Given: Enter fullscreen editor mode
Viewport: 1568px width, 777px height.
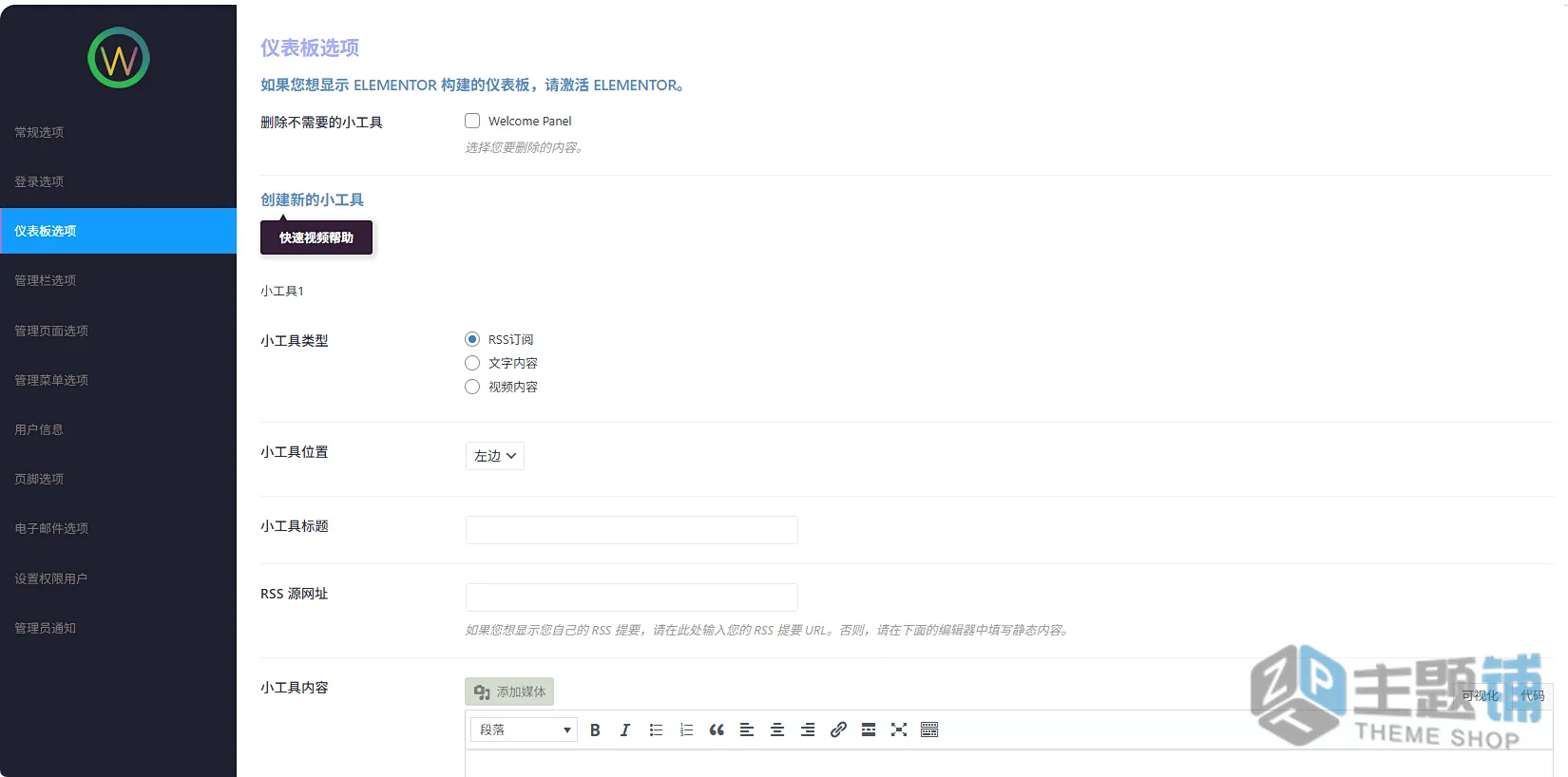Looking at the screenshot, I should coord(899,730).
